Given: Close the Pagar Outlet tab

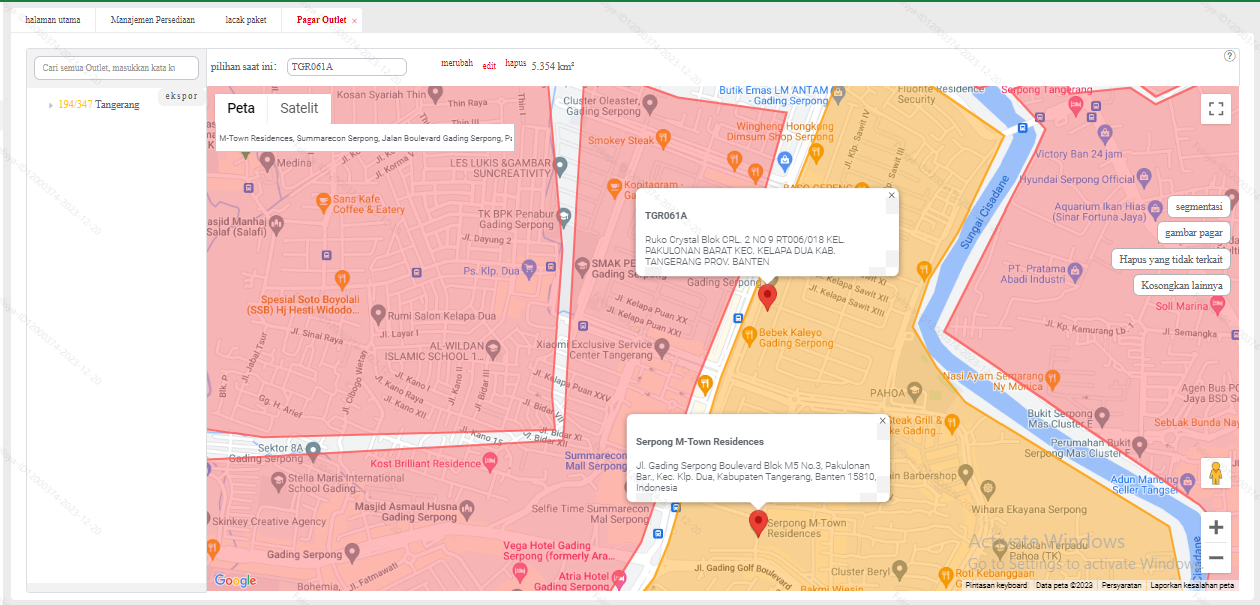Looking at the screenshot, I should [x=354, y=20].
